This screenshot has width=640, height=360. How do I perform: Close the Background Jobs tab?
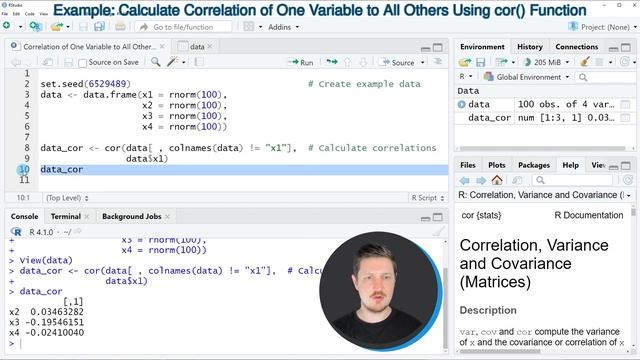(167, 217)
